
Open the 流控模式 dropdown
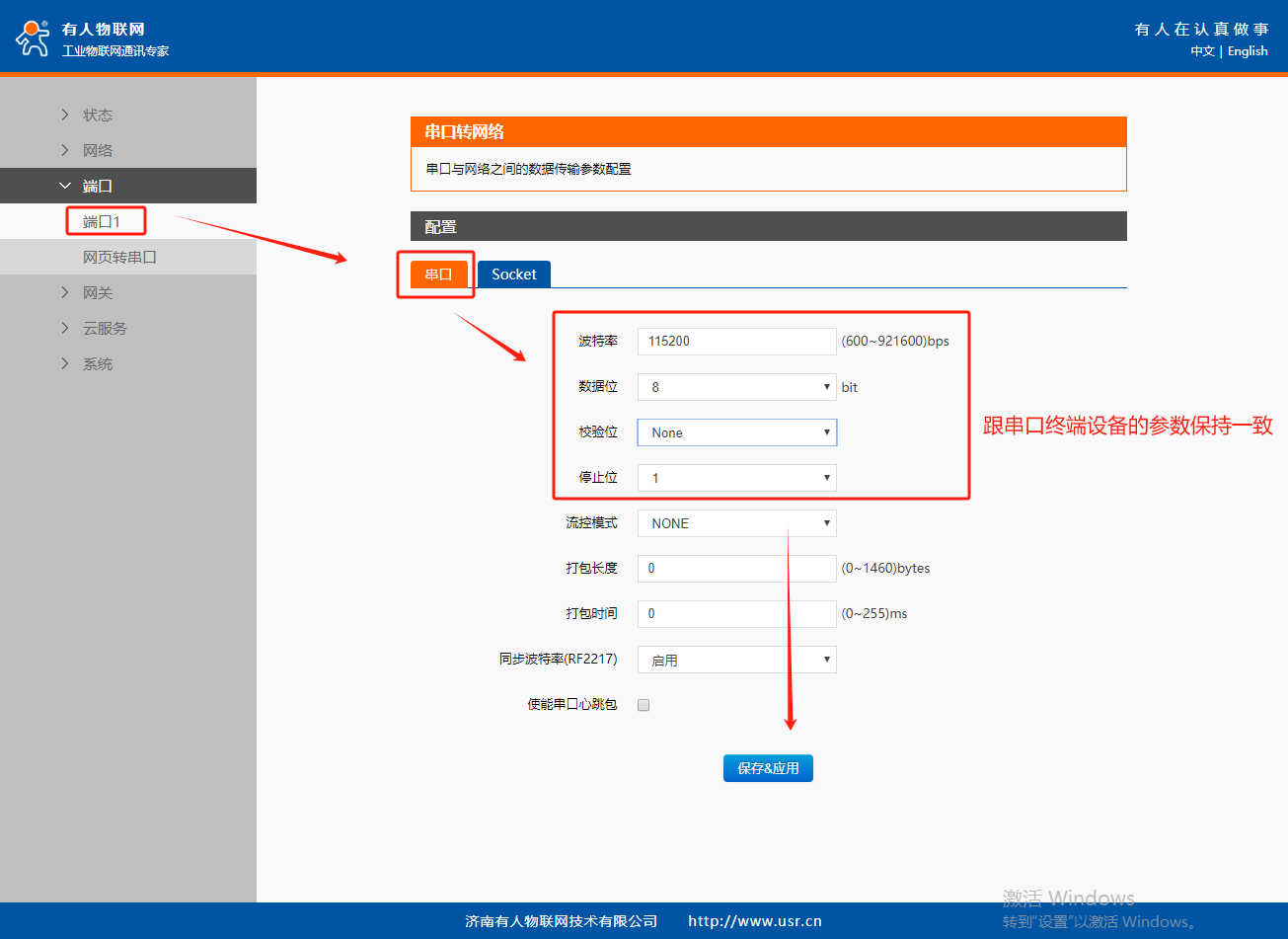pyautogui.click(x=736, y=523)
